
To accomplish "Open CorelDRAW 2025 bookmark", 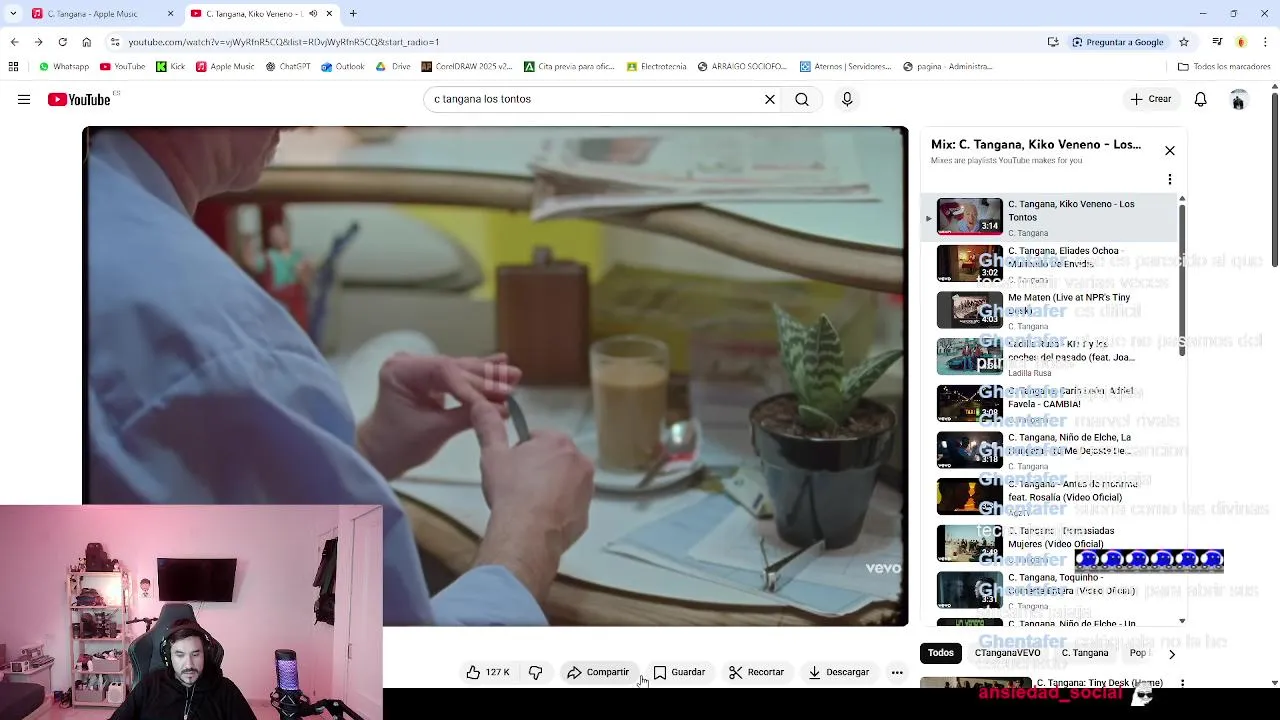I will (x=467, y=67).
